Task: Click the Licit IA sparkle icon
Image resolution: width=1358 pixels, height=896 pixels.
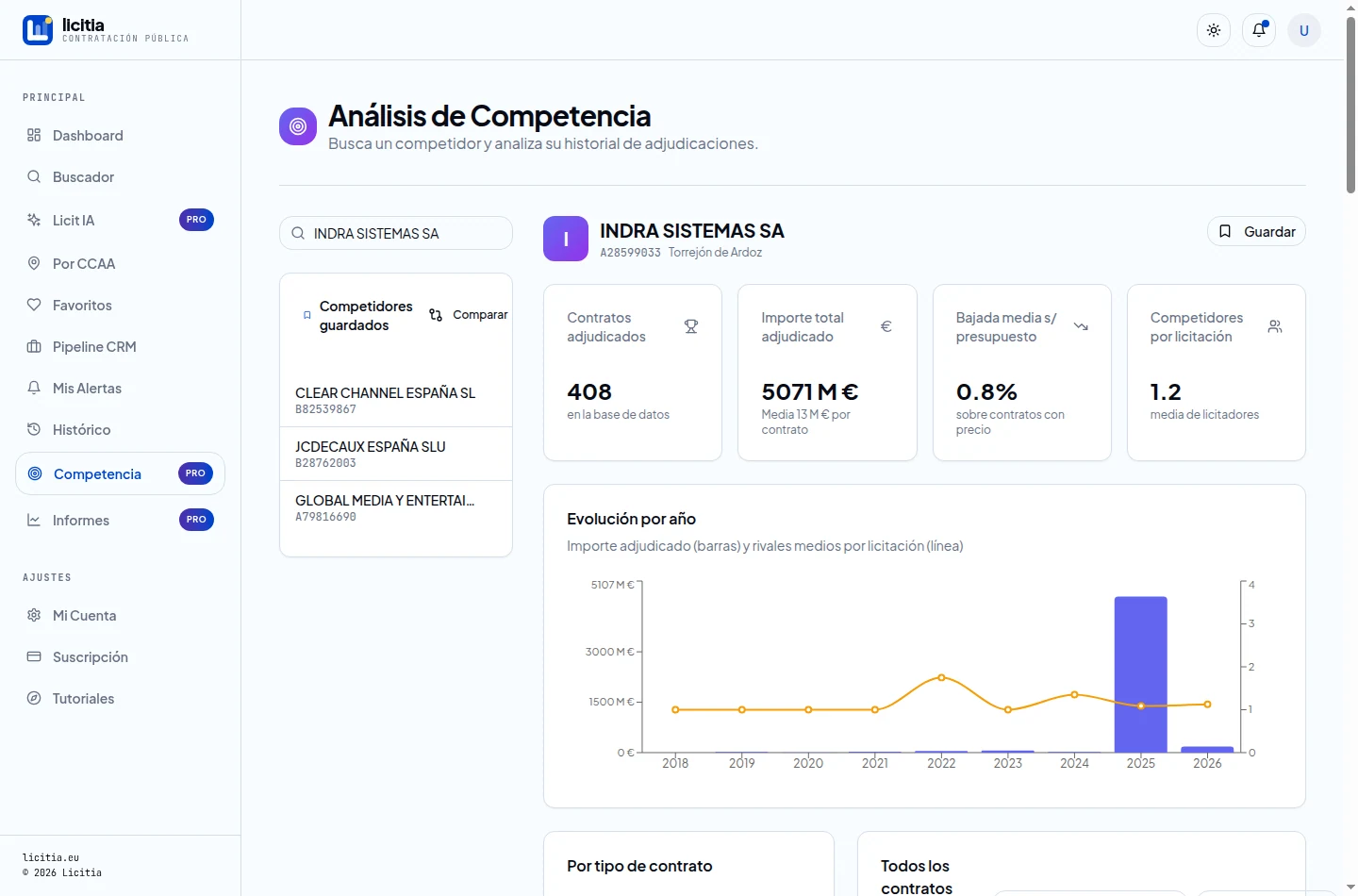Action: (x=34, y=220)
